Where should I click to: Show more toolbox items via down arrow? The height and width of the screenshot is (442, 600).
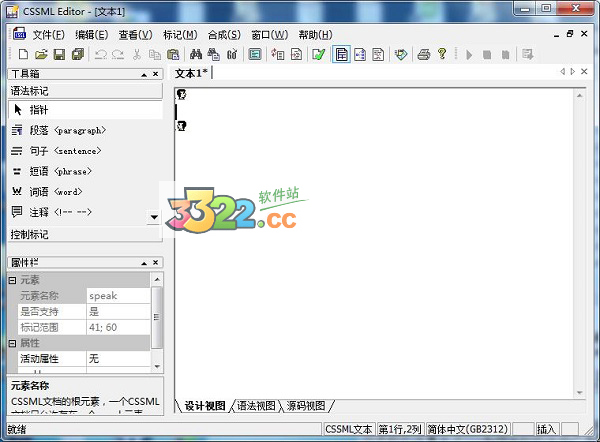(154, 217)
